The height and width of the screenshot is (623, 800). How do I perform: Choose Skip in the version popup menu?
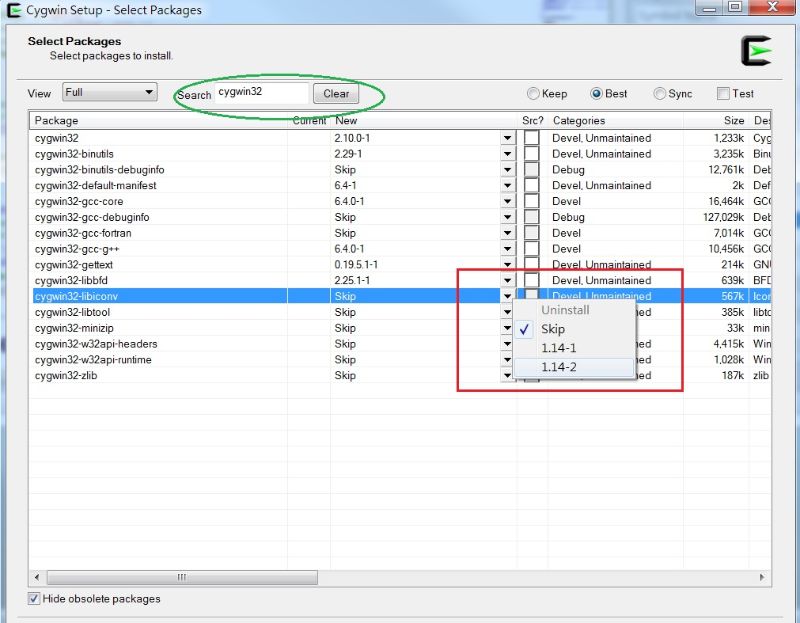(x=574, y=329)
